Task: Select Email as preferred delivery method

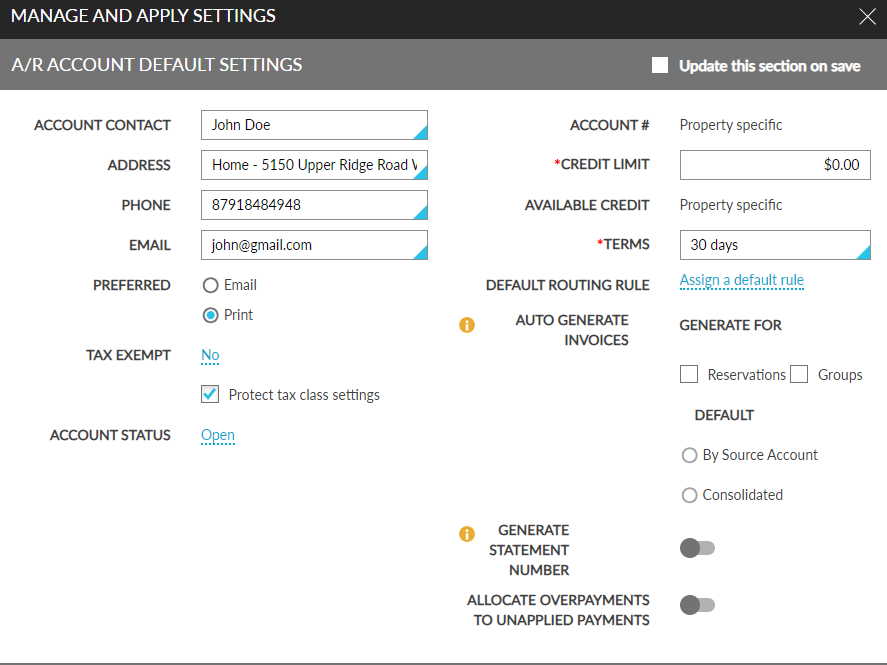Action: [210, 284]
